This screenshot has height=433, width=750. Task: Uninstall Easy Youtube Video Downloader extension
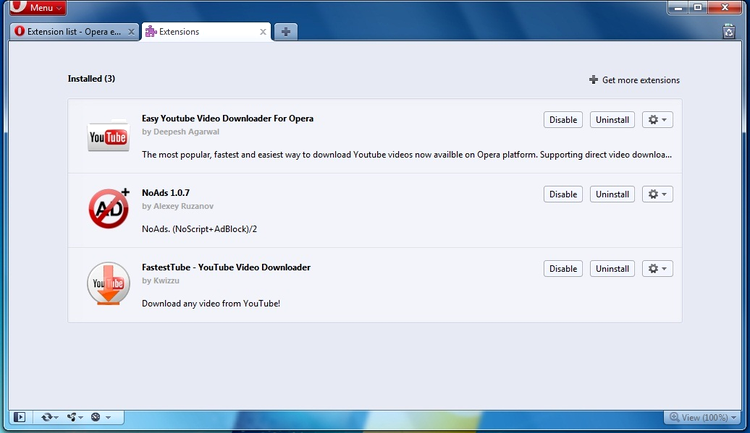612,120
